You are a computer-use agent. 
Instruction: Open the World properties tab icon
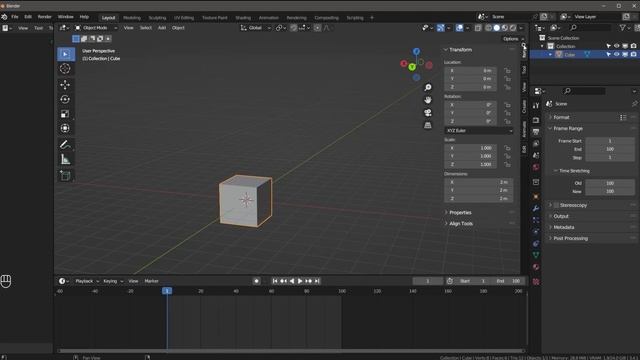point(536,167)
